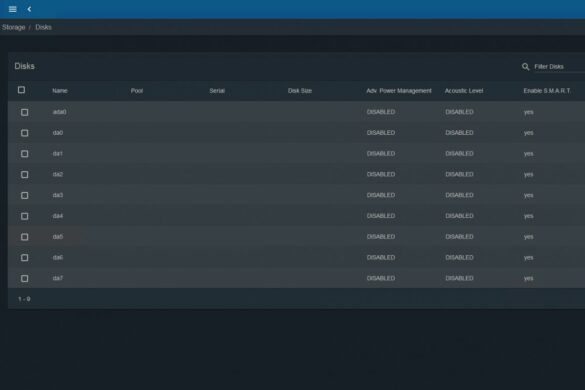Viewport: 585px width, 390px height.
Task: Sort by Disk Size column header
Action: coord(300,91)
